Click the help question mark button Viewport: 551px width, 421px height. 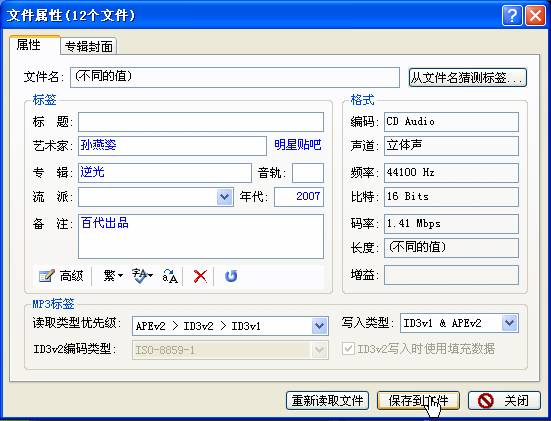[x=512, y=15]
